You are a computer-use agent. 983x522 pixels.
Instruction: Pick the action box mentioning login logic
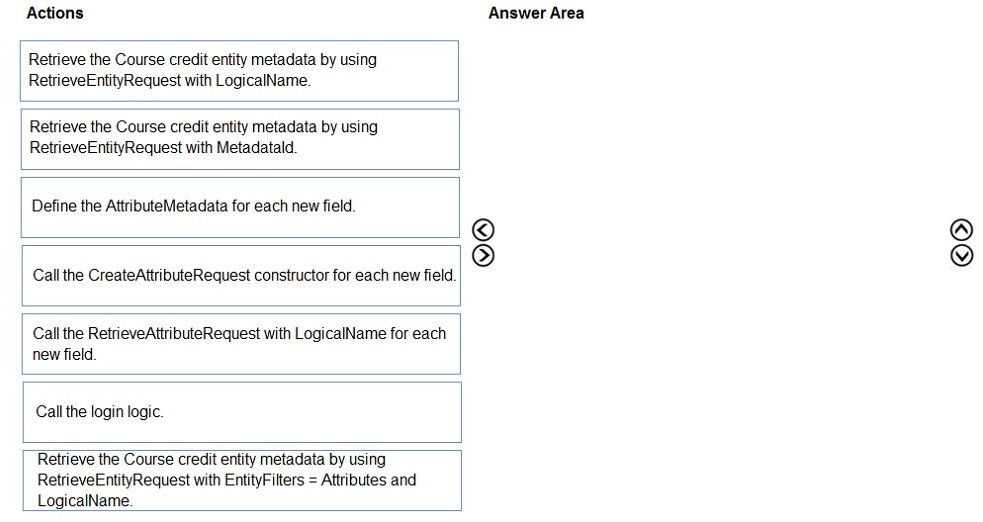click(242, 412)
